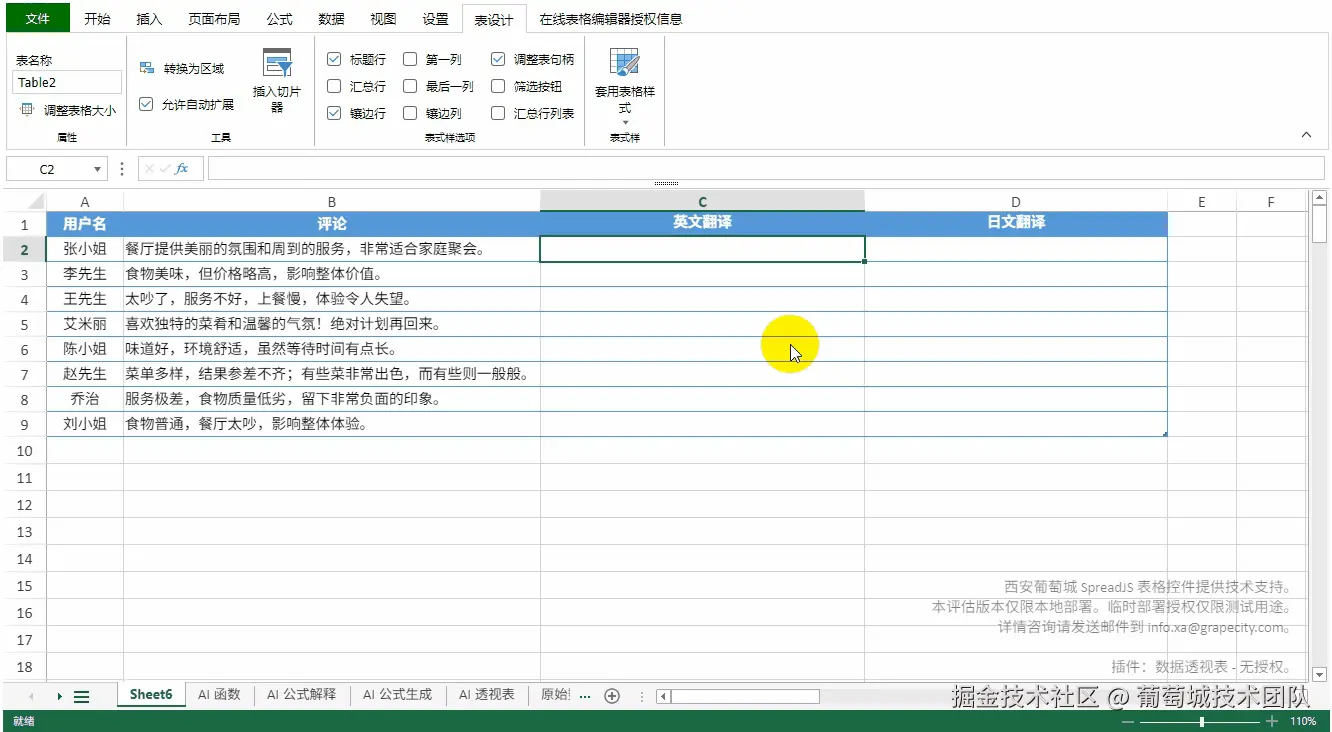Select the AI 公式解释 sheet tab
Viewport: 1332px width, 732px height.
click(301, 694)
